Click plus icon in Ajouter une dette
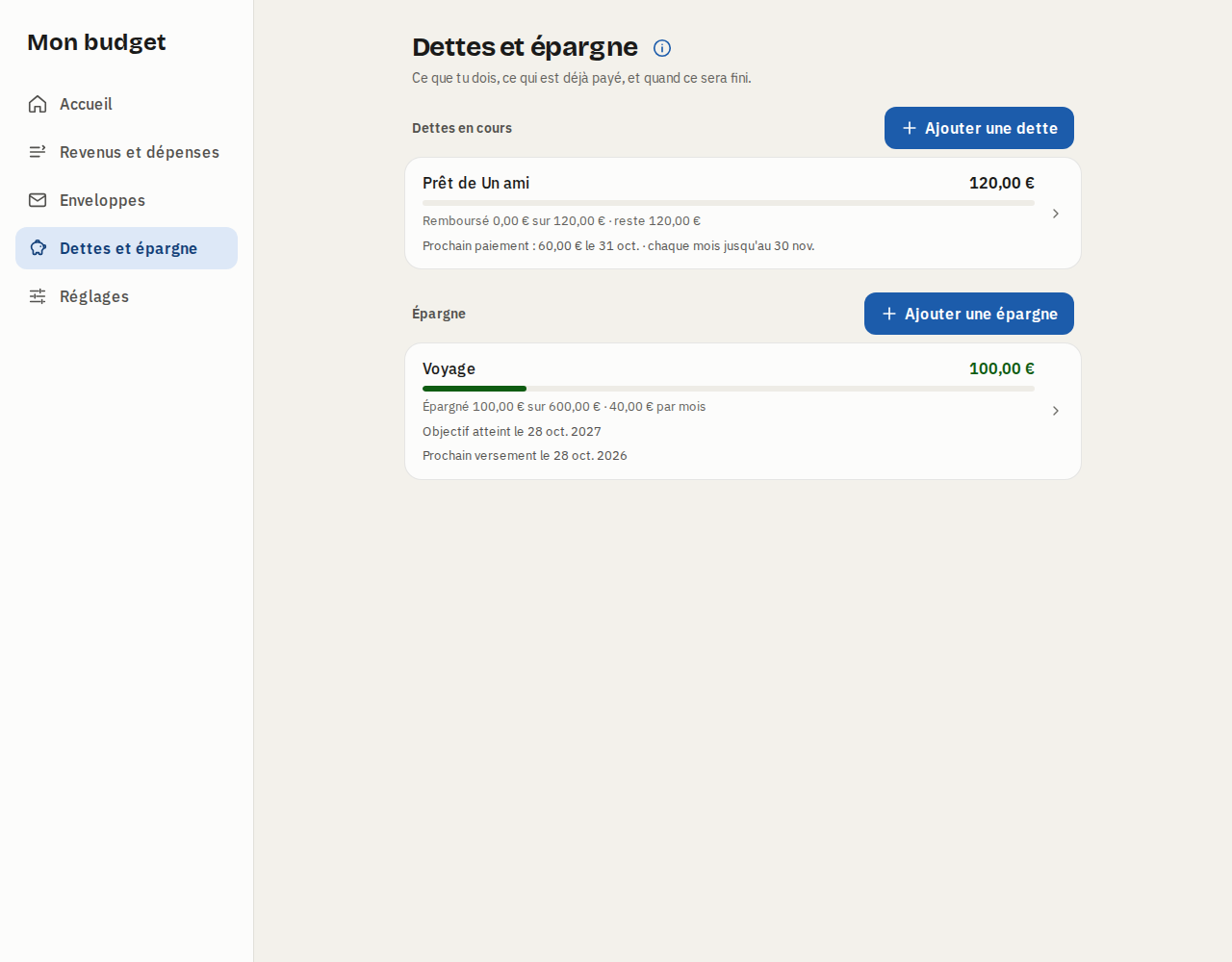 click(909, 128)
